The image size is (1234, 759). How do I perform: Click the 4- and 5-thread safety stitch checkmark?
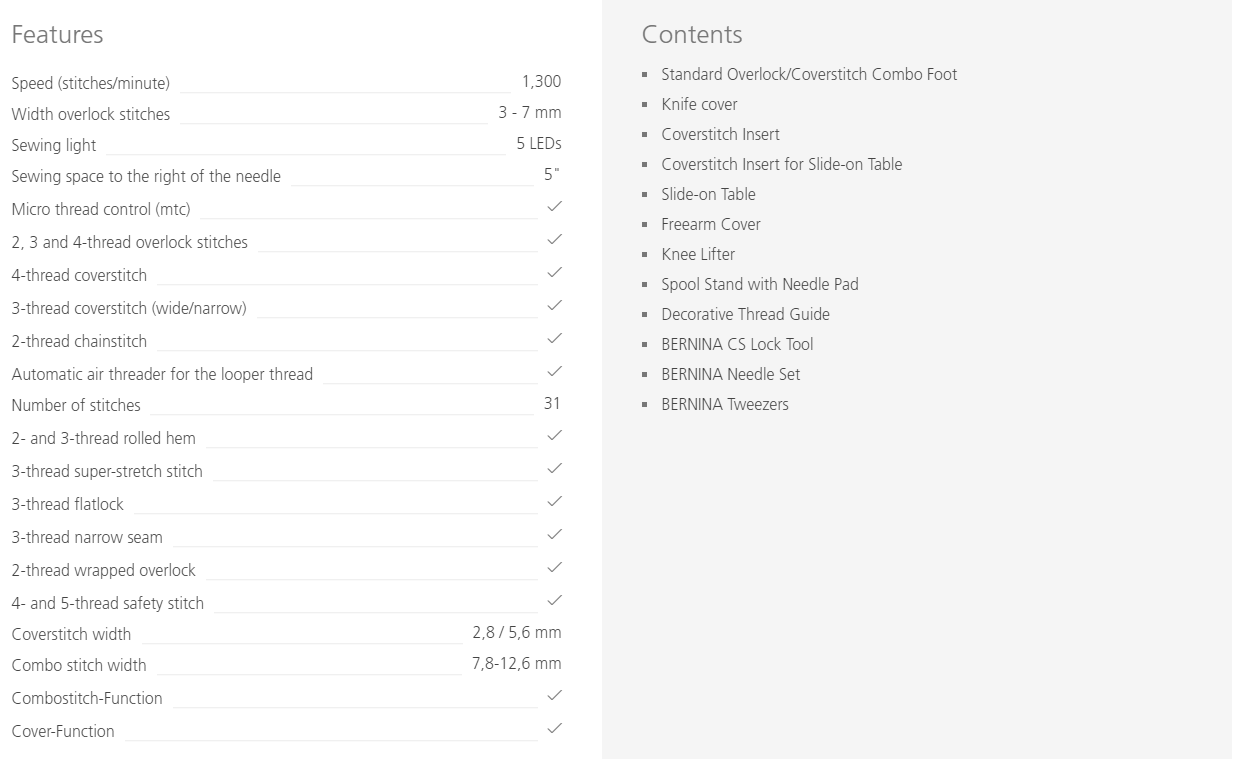(x=555, y=600)
